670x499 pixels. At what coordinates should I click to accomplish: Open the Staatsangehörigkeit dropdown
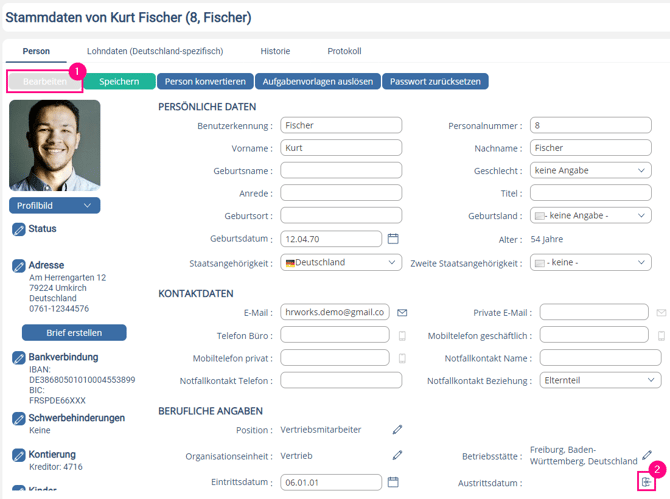[341, 263]
